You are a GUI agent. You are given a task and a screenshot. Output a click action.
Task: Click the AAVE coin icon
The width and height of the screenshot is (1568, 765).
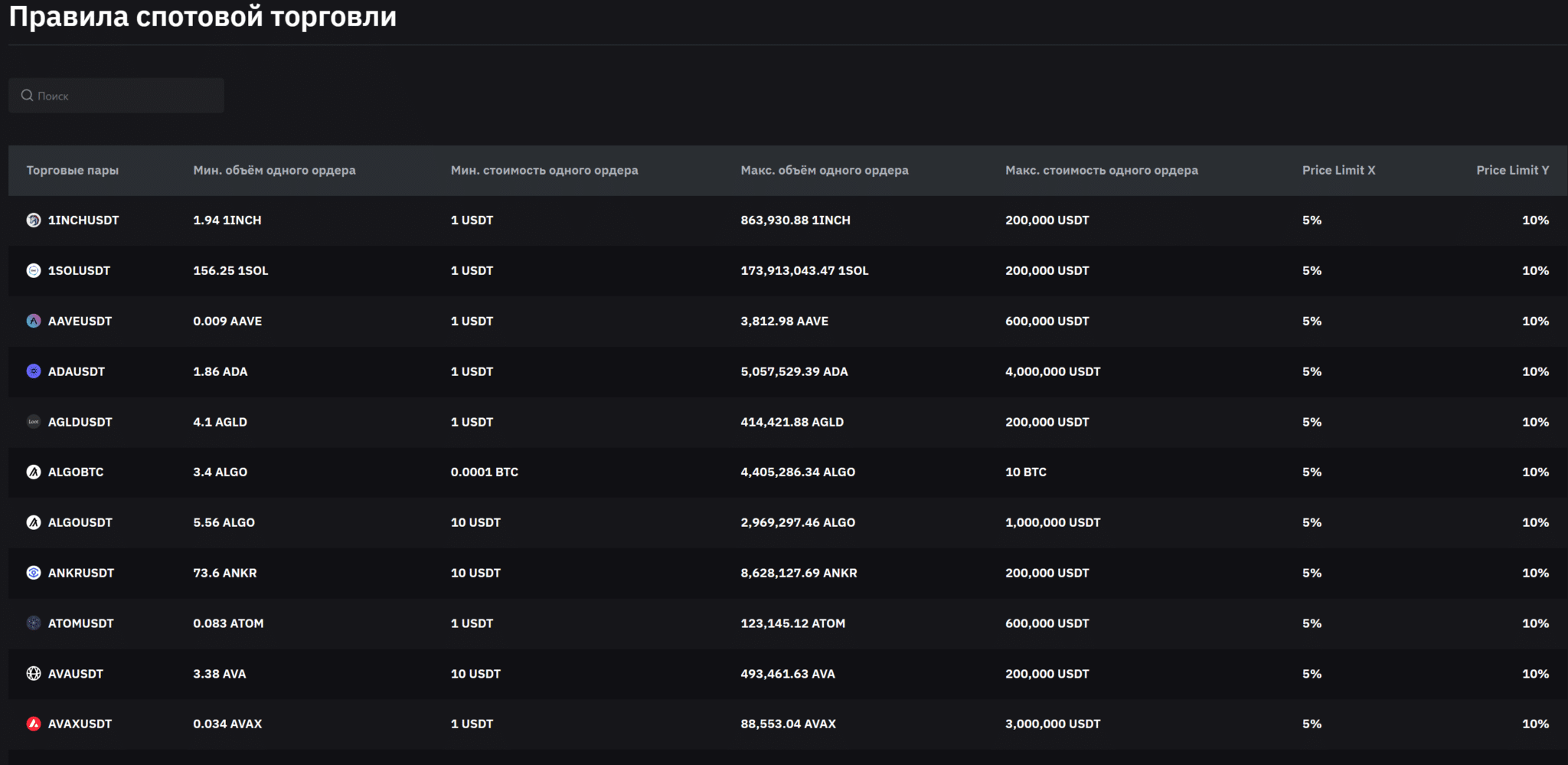34,321
